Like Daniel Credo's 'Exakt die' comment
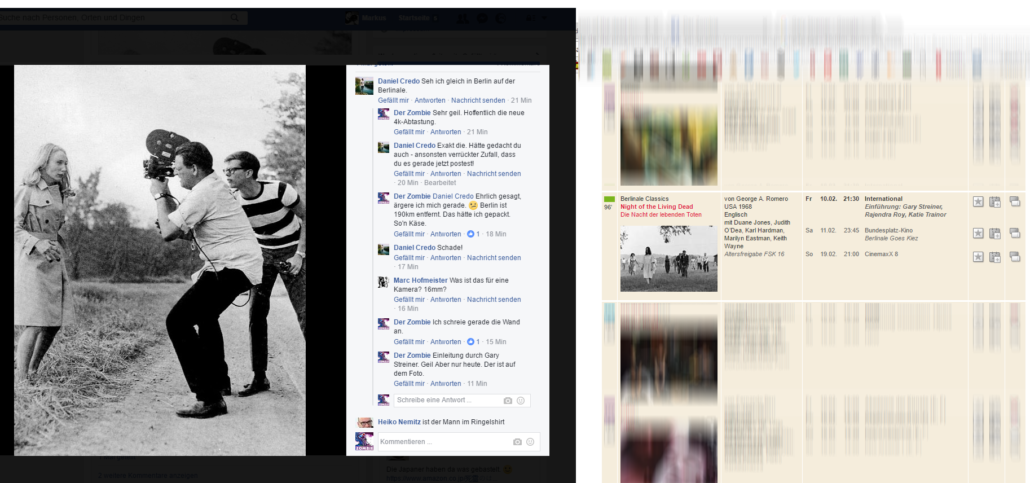 click(x=409, y=173)
